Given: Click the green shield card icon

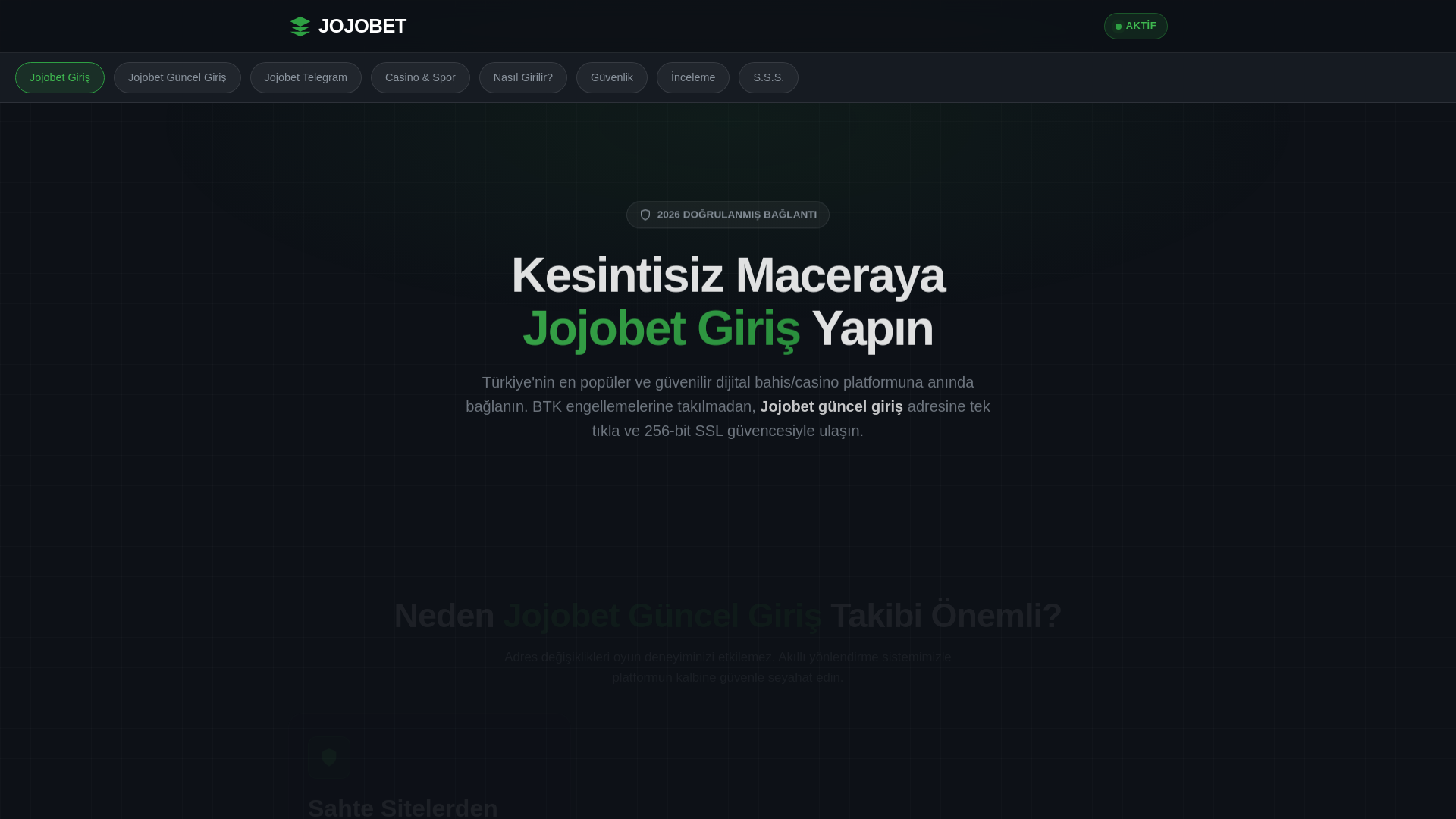Looking at the screenshot, I should [x=329, y=758].
